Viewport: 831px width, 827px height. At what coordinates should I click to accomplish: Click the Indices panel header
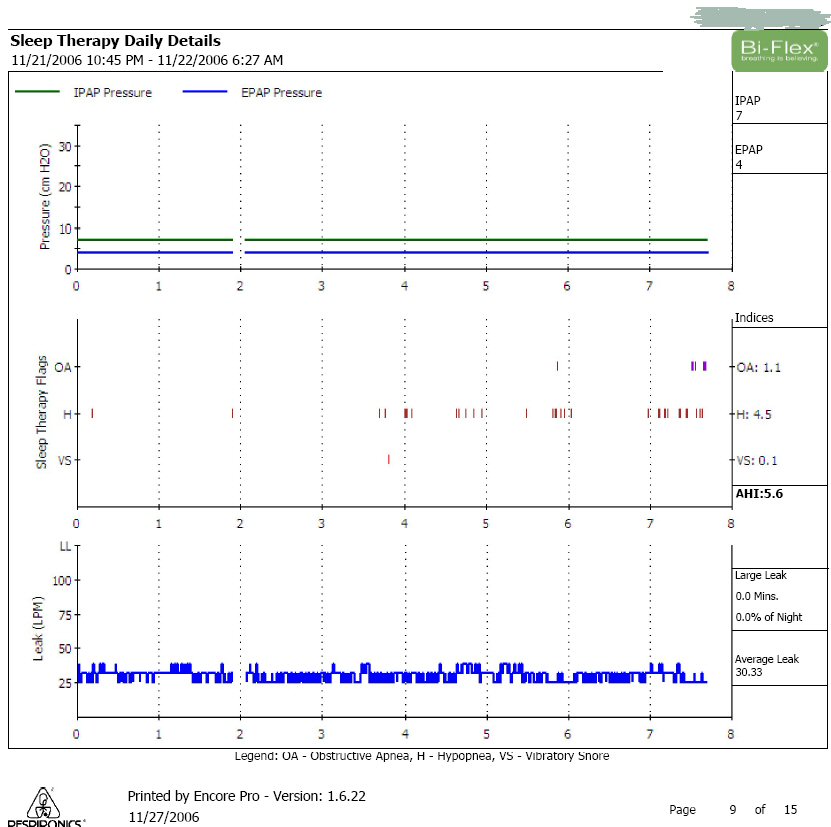(x=754, y=318)
